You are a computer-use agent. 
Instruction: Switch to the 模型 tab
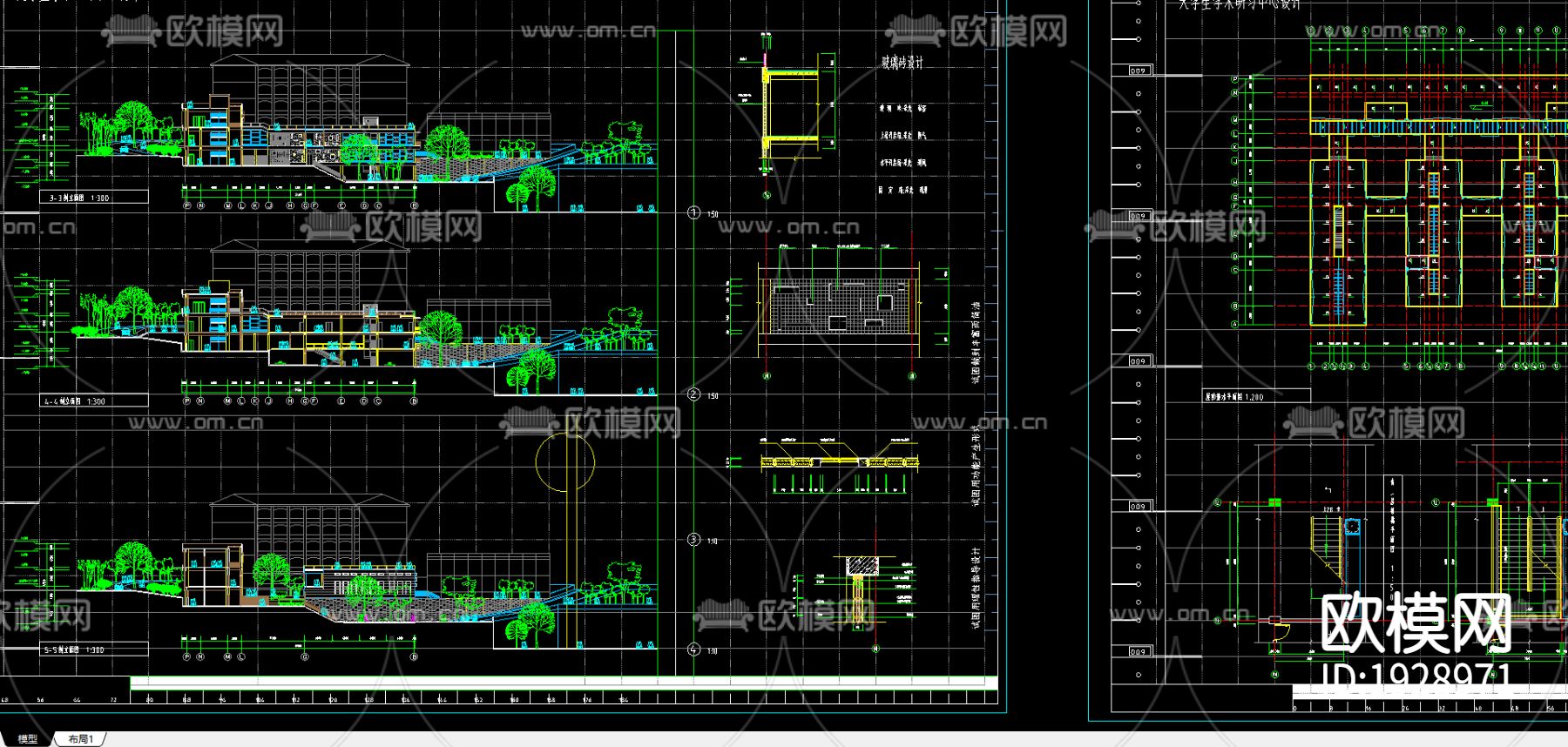(x=28, y=739)
